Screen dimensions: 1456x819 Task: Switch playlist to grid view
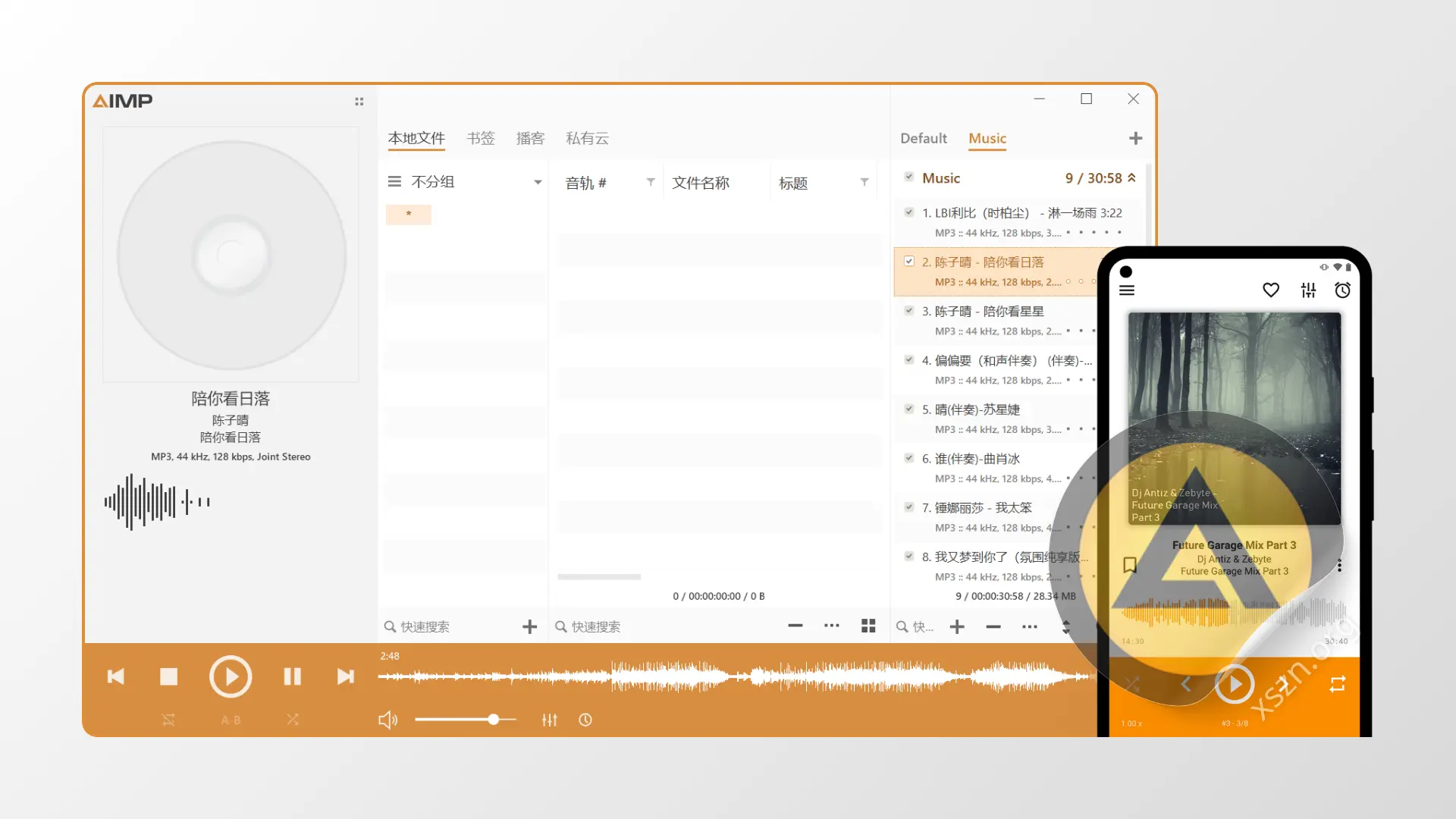[868, 626]
